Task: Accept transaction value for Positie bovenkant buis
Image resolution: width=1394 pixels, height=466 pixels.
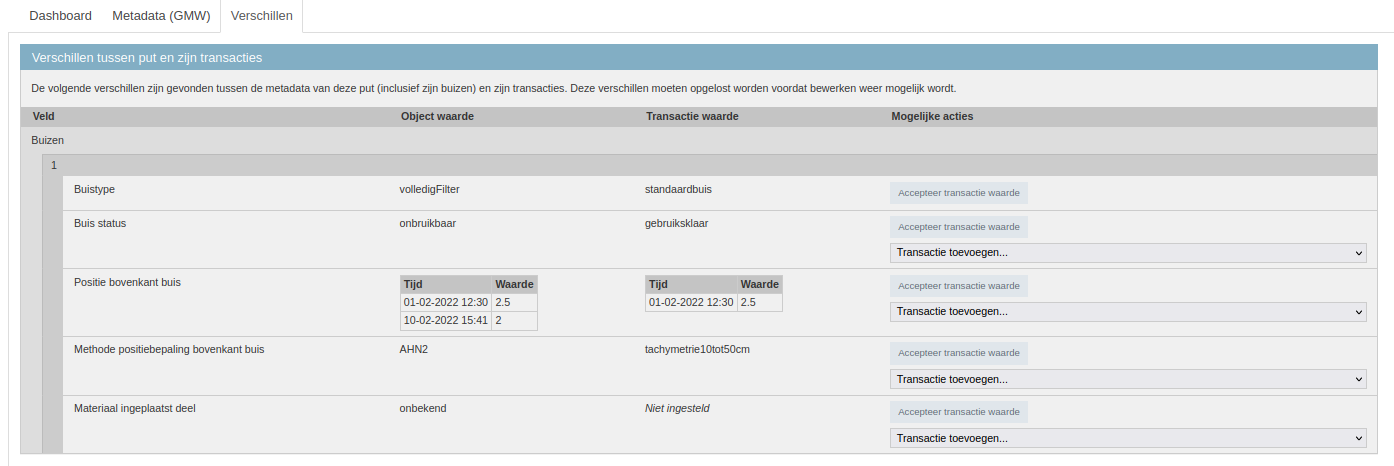Action: pyautogui.click(x=958, y=286)
